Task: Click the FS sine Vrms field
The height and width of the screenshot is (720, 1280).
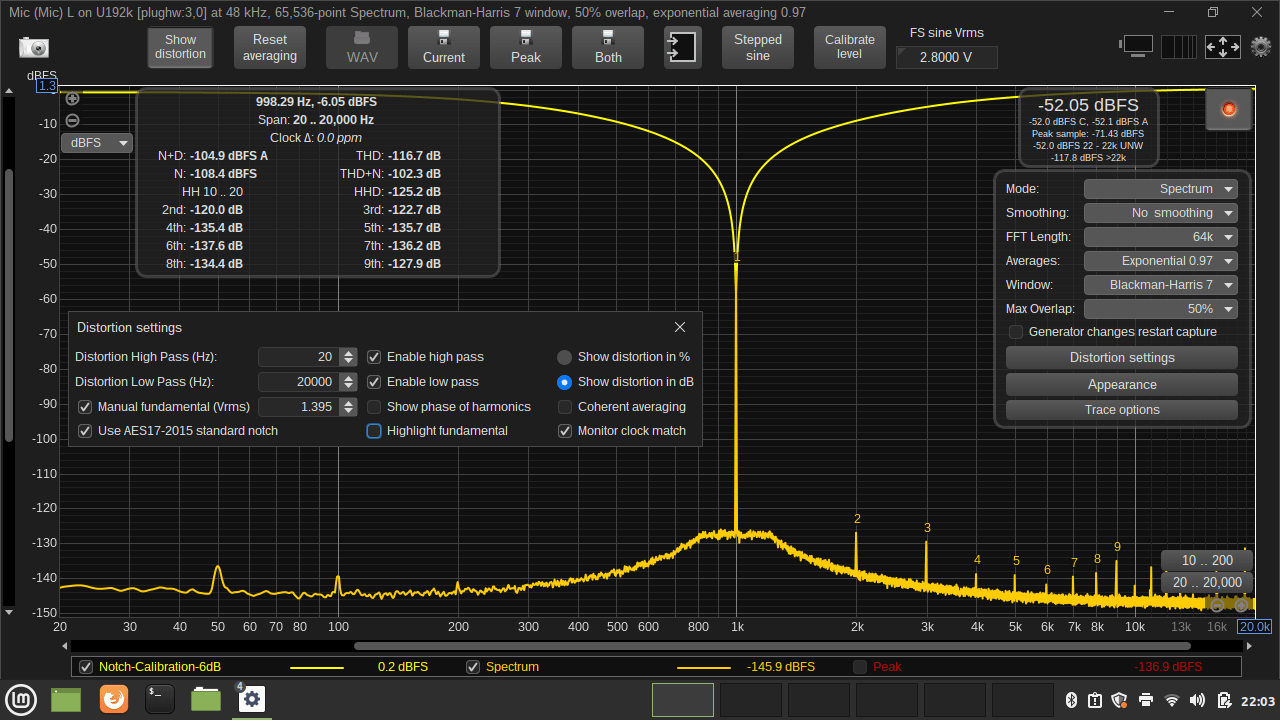Action: pyautogui.click(x=947, y=58)
